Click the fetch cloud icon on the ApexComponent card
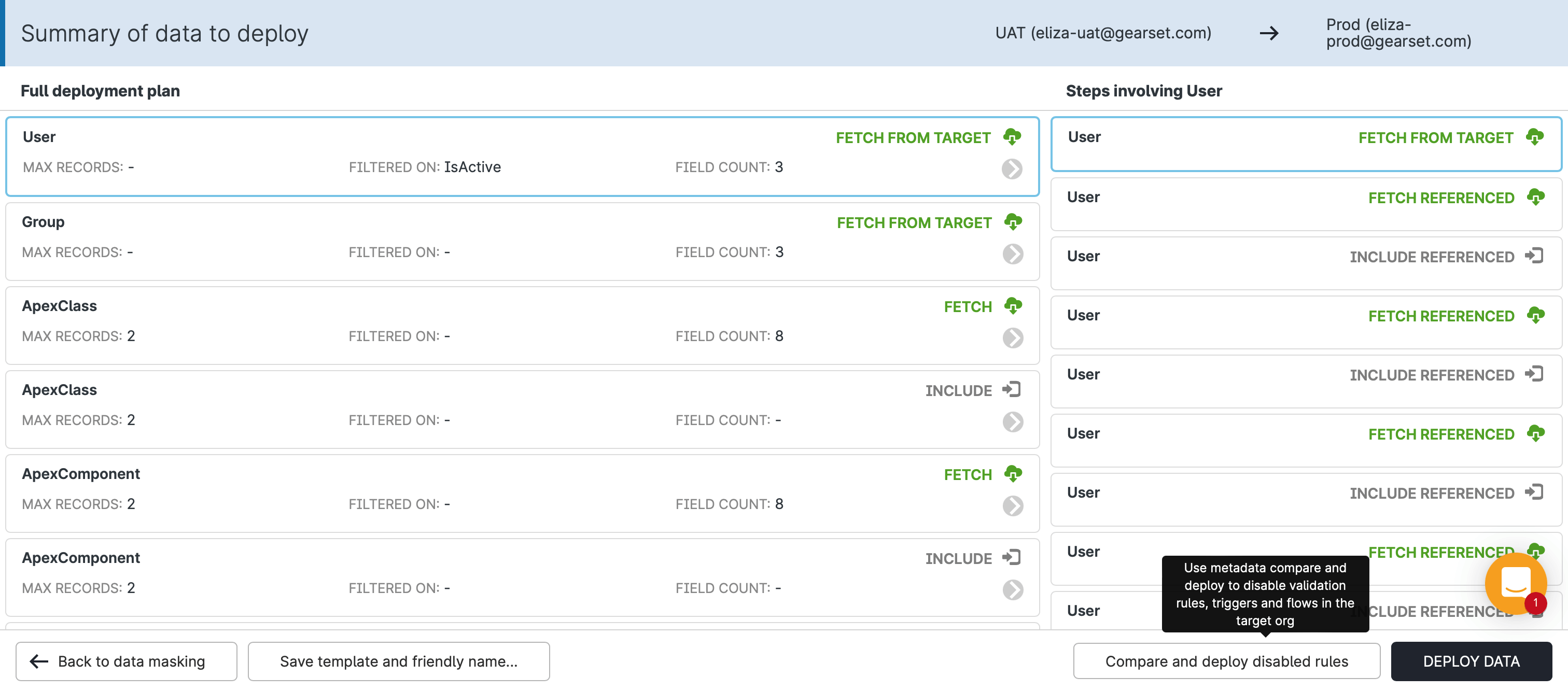This screenshot has height=691, width=1568. click(1012, 474)
